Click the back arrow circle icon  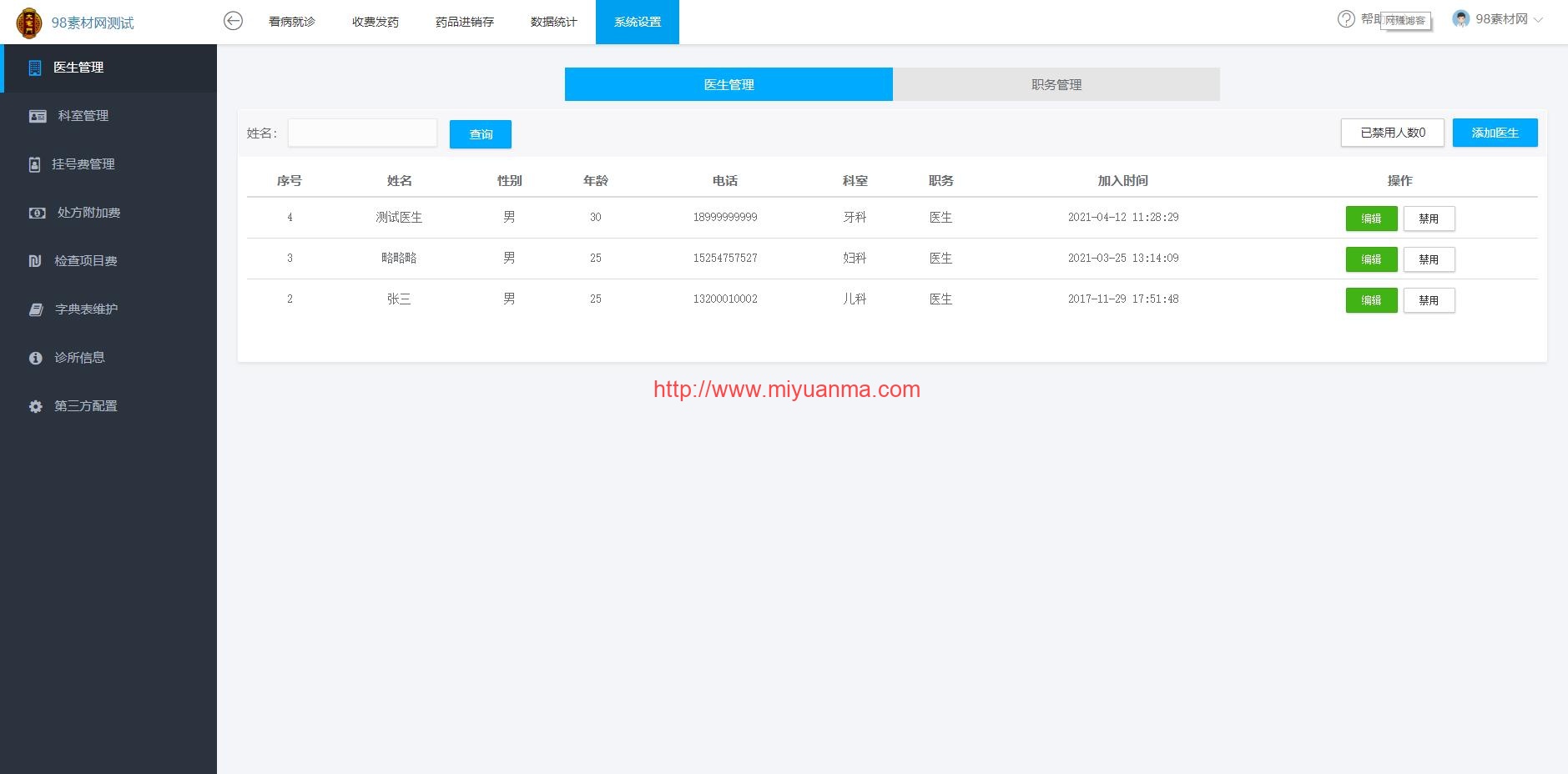point(234,21)
